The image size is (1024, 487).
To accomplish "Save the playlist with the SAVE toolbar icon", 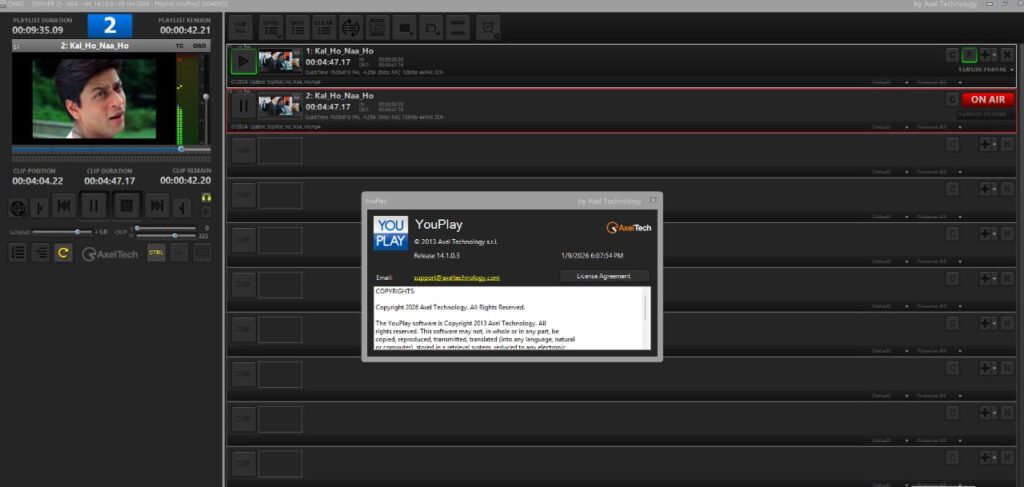I will pyautogui.click(x=298, y=28).
